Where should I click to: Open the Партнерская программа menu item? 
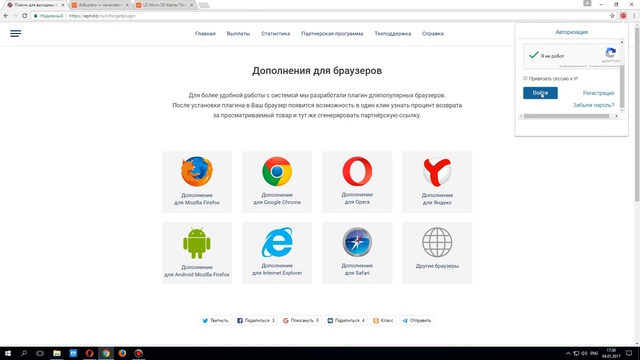332,33
